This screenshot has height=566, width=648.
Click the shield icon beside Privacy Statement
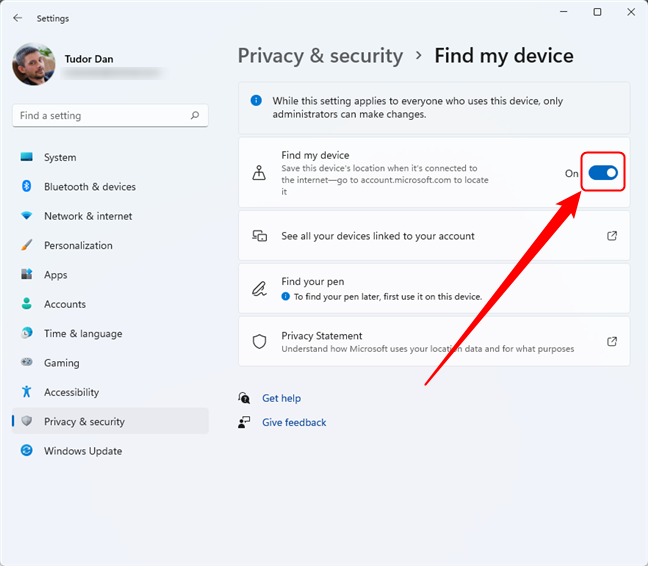coord(259,342)
